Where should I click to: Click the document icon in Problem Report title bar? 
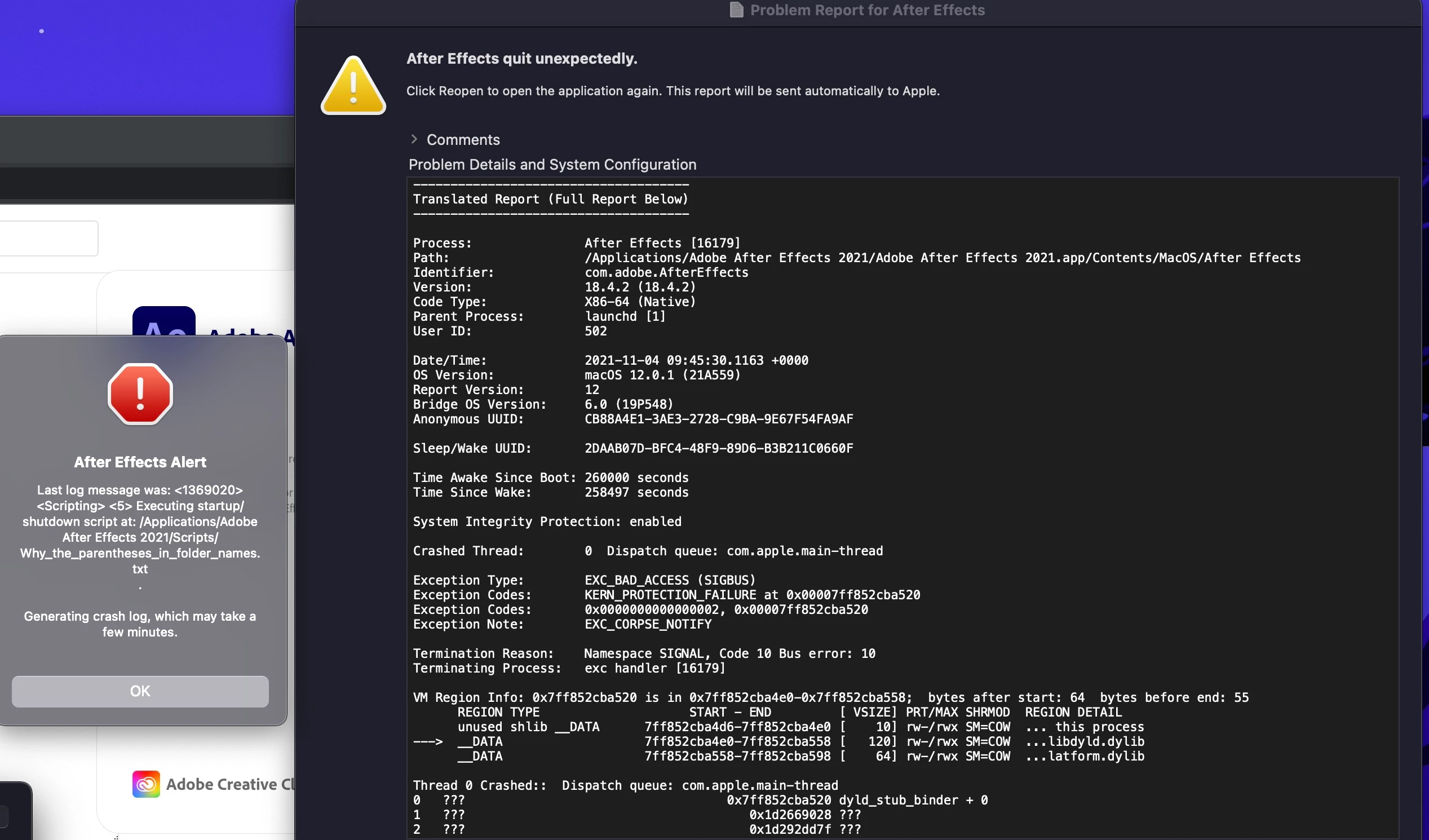coord(736,10)
